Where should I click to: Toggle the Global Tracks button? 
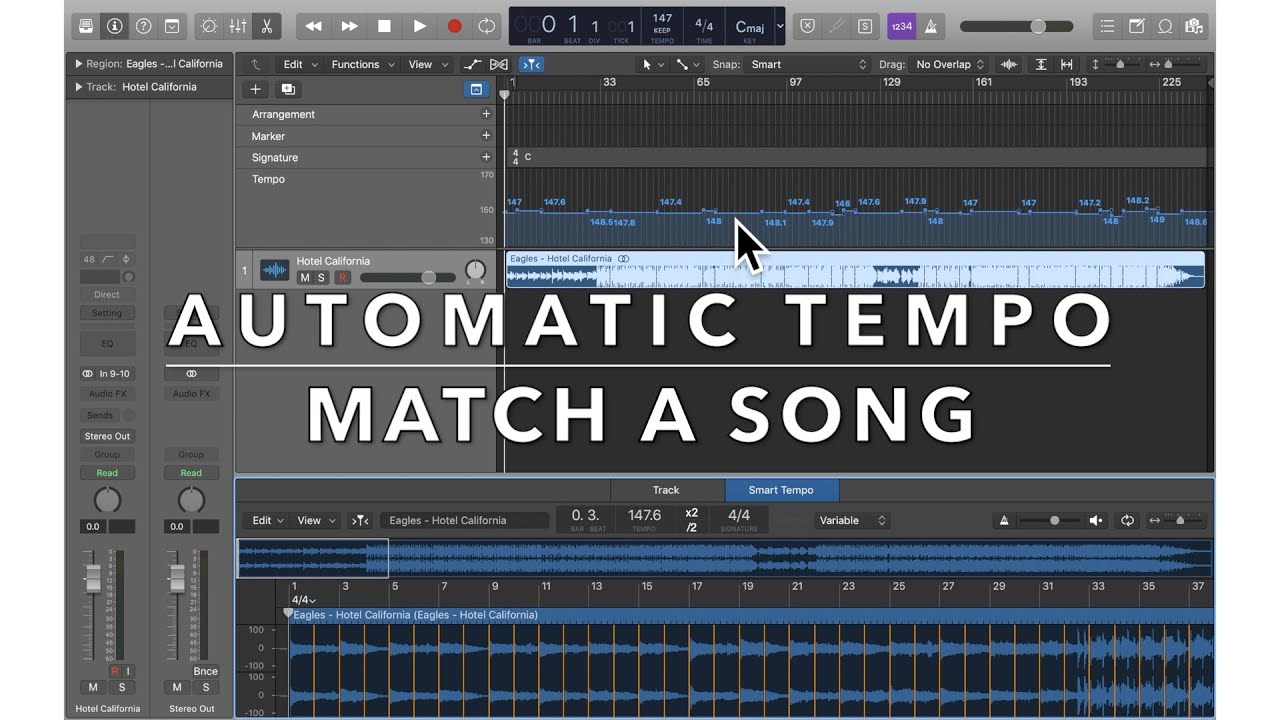tap(476, 89)
